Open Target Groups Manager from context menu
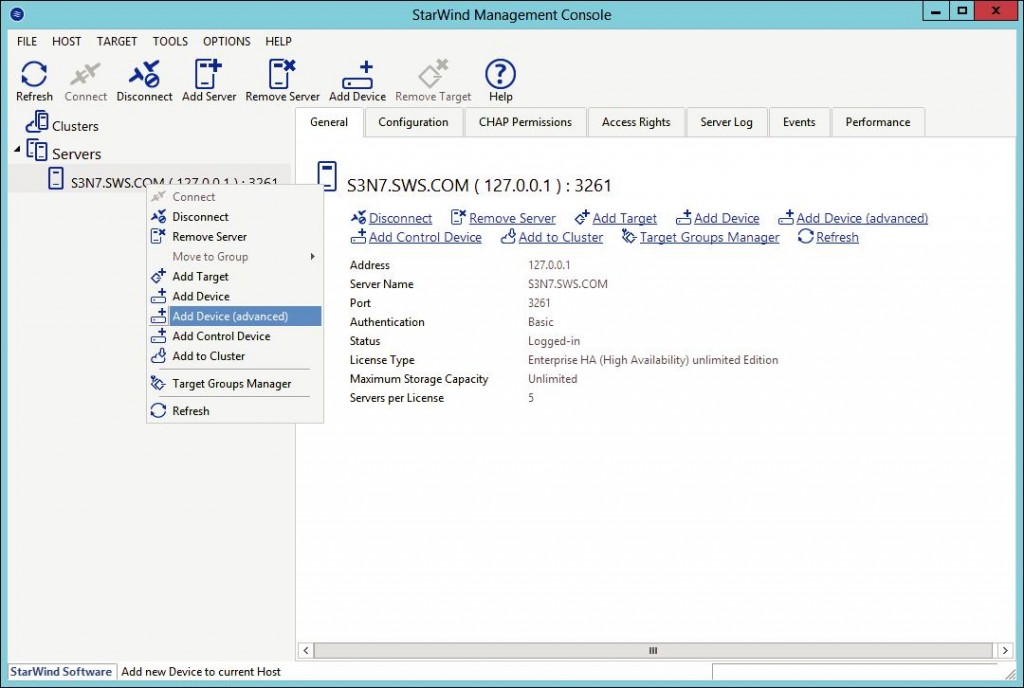The width and height of the screenshot is (1024, 688). coord(235,384)
